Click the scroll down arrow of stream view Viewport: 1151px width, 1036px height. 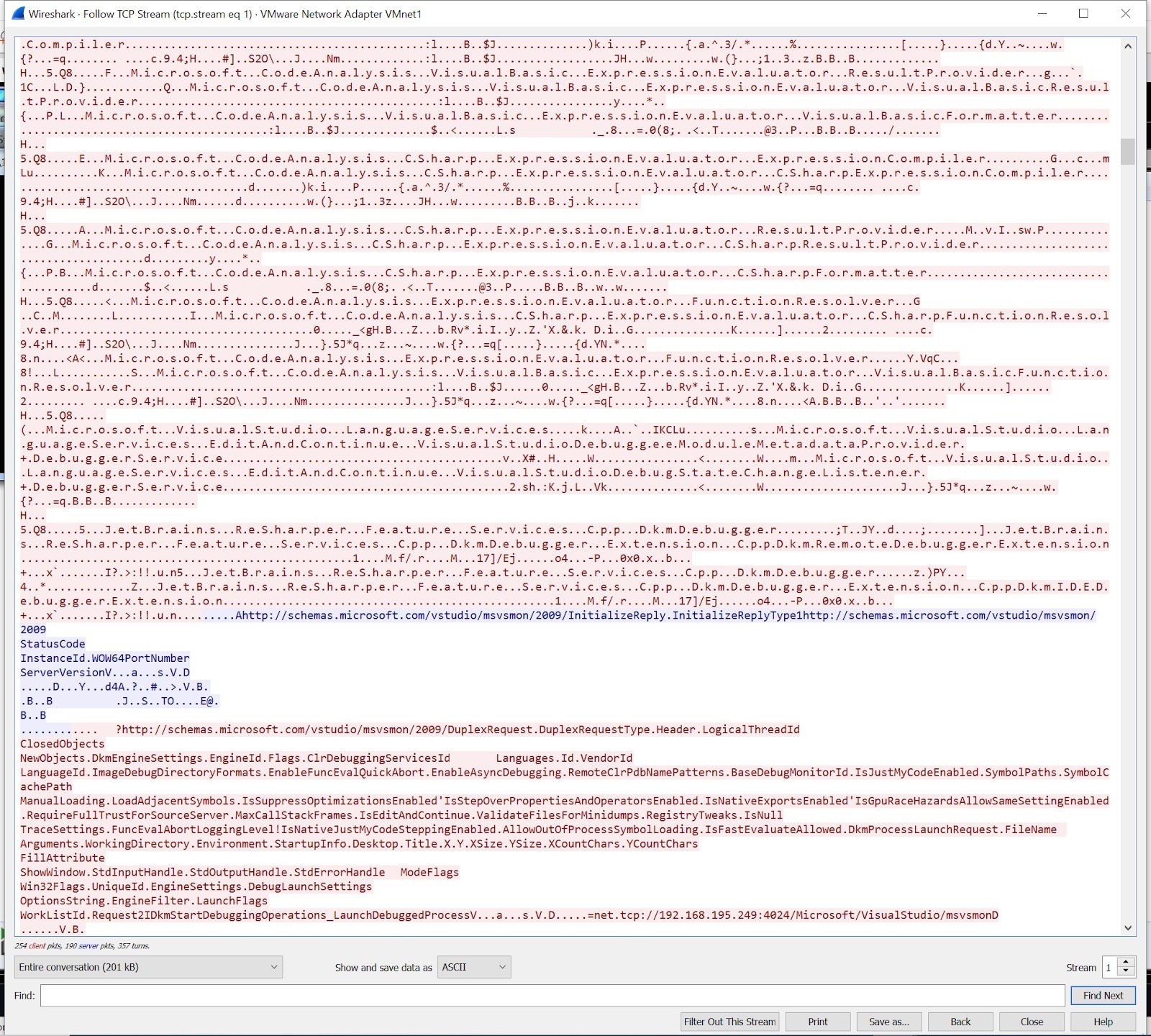(x=1128, y=927)
